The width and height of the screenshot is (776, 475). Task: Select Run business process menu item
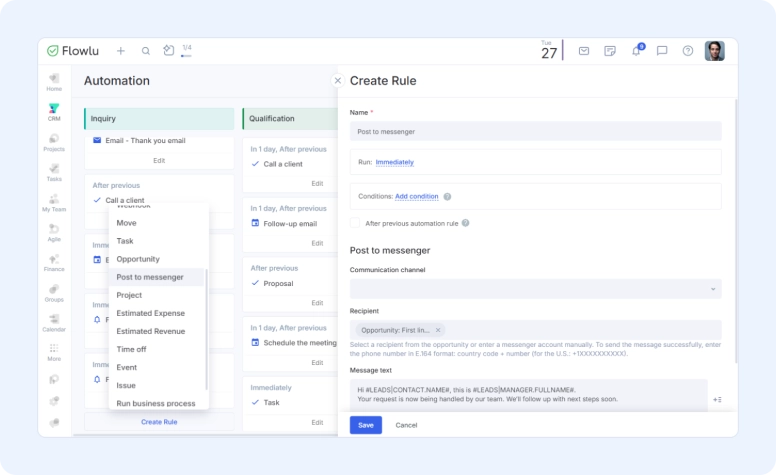pyautogui.click(x=156, y=403)
